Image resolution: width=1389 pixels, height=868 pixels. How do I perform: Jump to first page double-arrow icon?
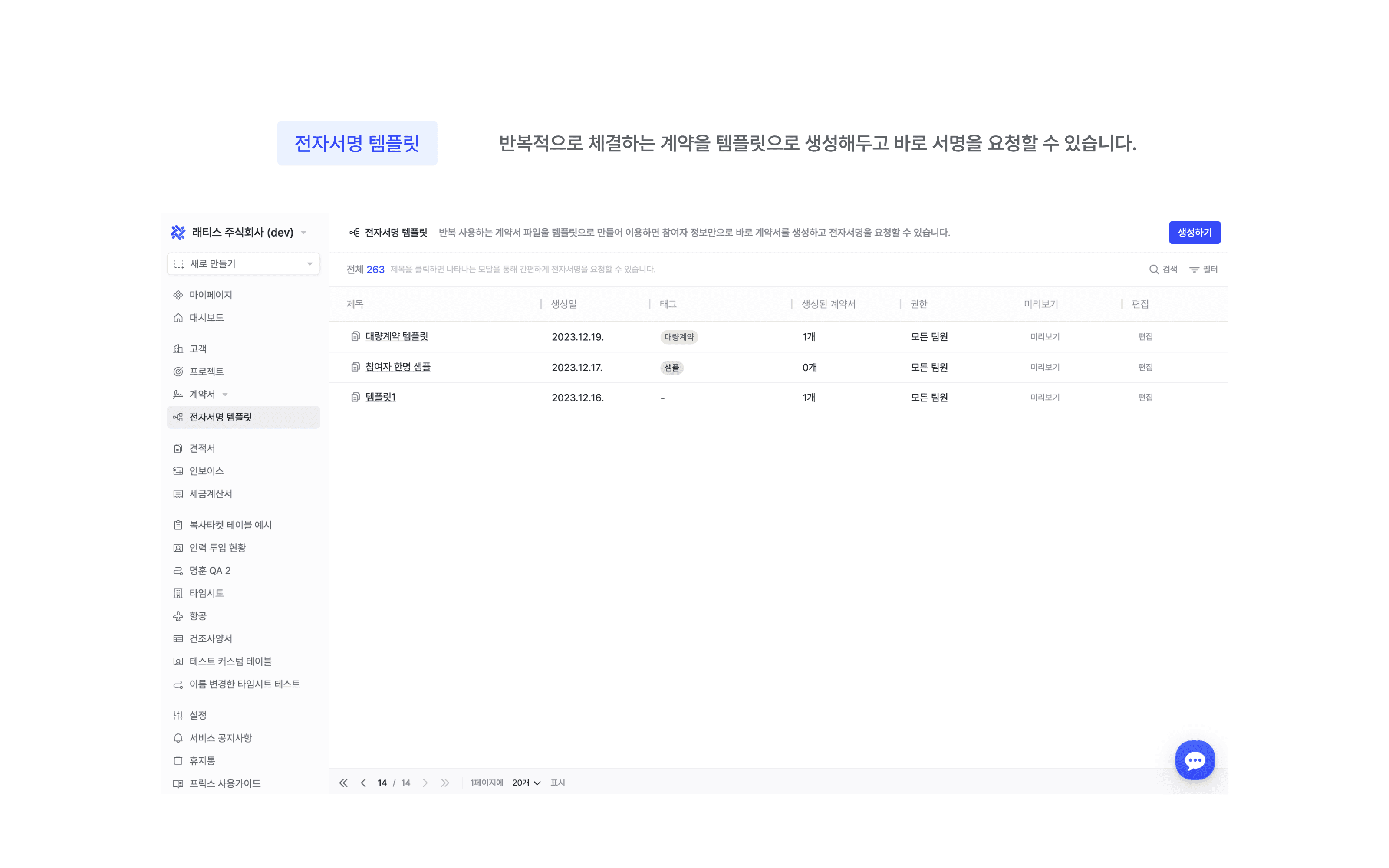[343, 783]
